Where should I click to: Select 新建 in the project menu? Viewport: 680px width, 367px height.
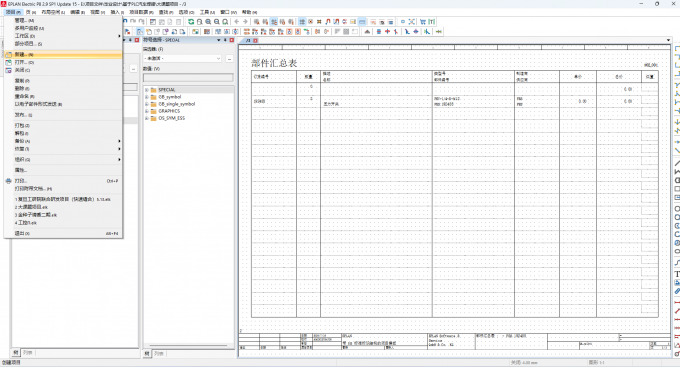tap(63, 55)
